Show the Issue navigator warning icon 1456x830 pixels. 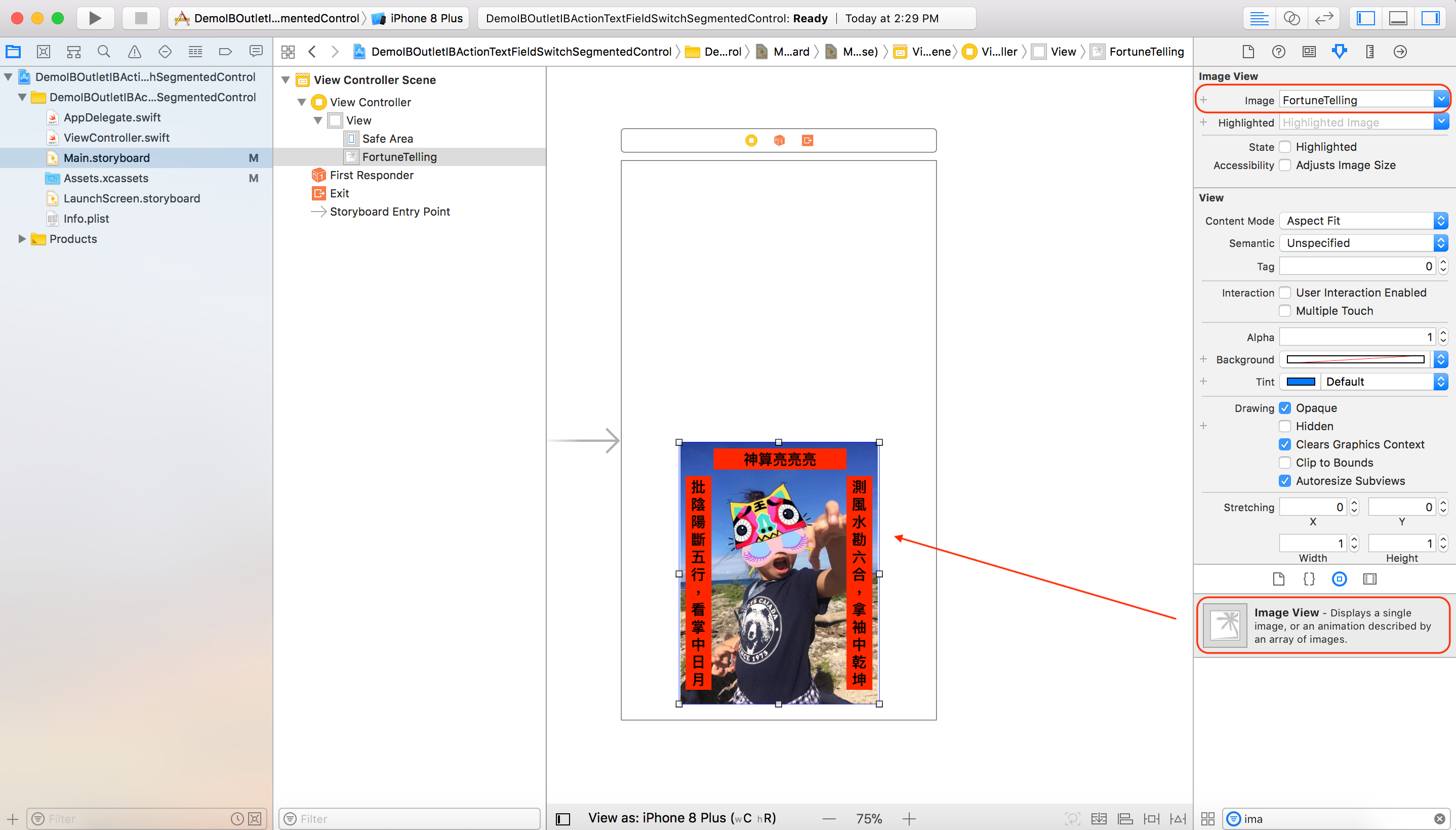click(135, 52)
